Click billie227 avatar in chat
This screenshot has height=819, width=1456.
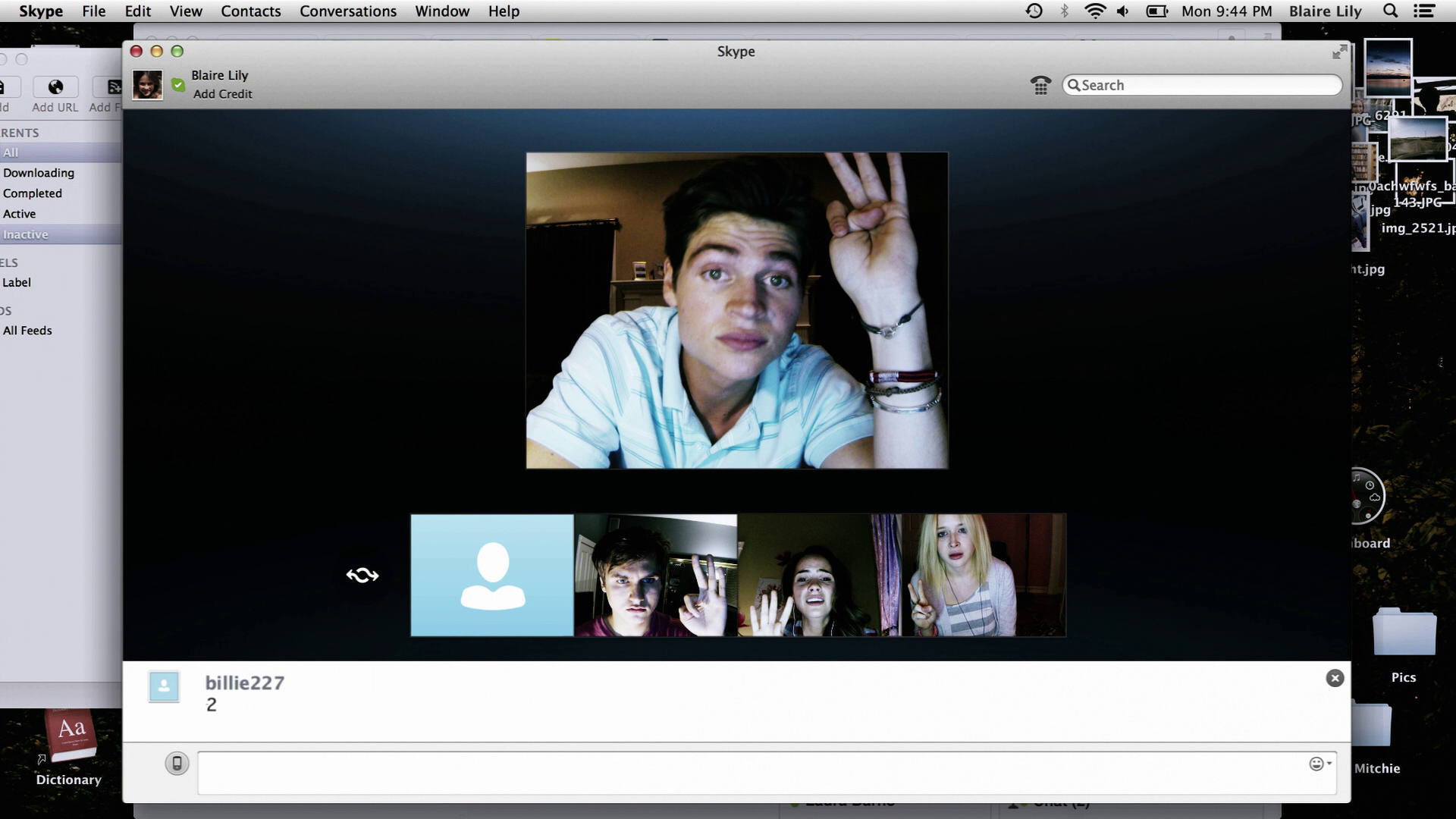coord(164,686)
